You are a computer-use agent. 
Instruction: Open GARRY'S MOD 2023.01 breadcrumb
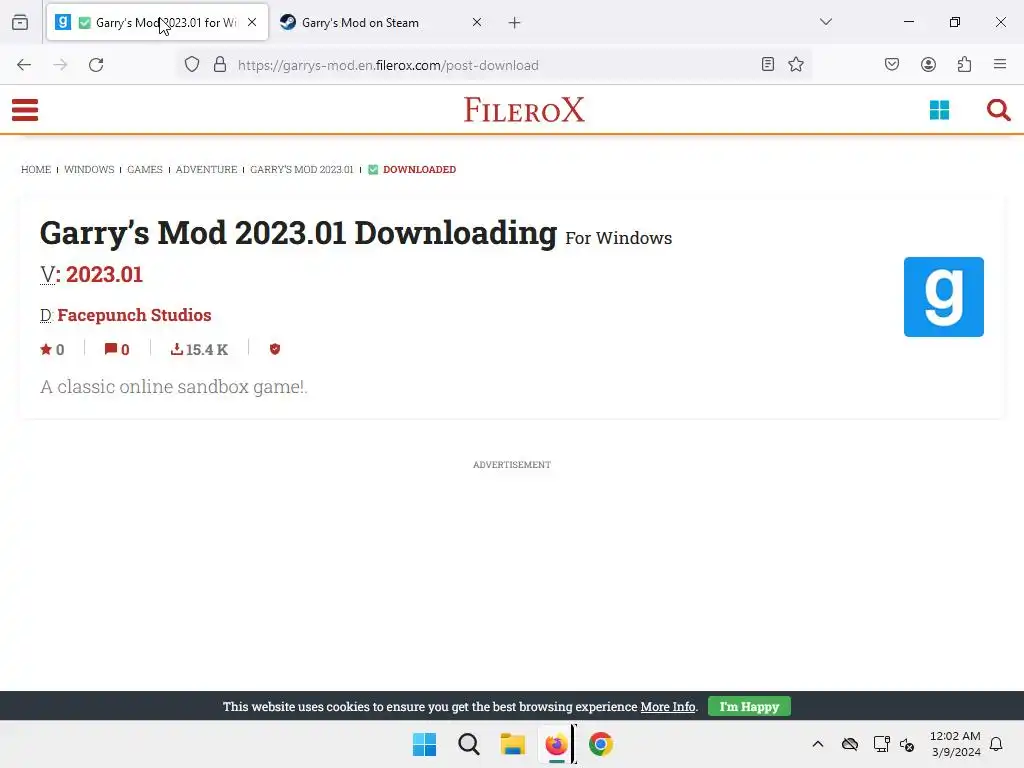[x=302, y=169]
